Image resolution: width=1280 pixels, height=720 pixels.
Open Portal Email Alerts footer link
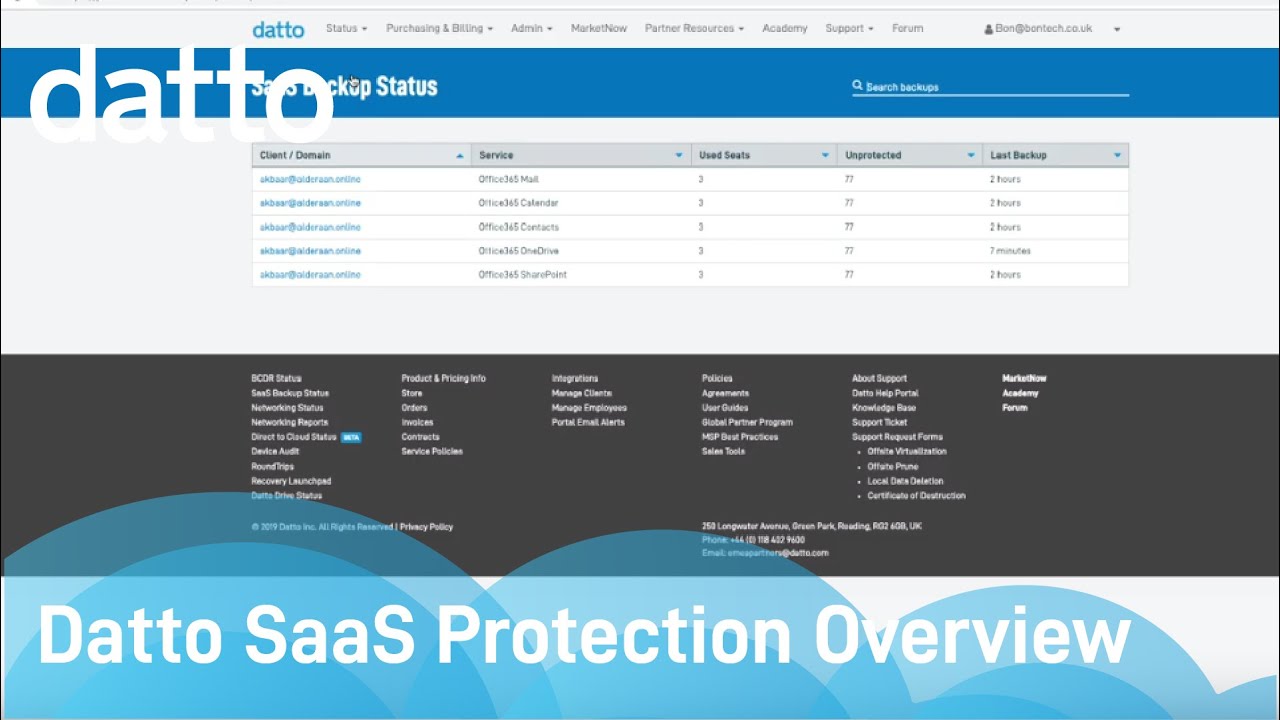588,422
